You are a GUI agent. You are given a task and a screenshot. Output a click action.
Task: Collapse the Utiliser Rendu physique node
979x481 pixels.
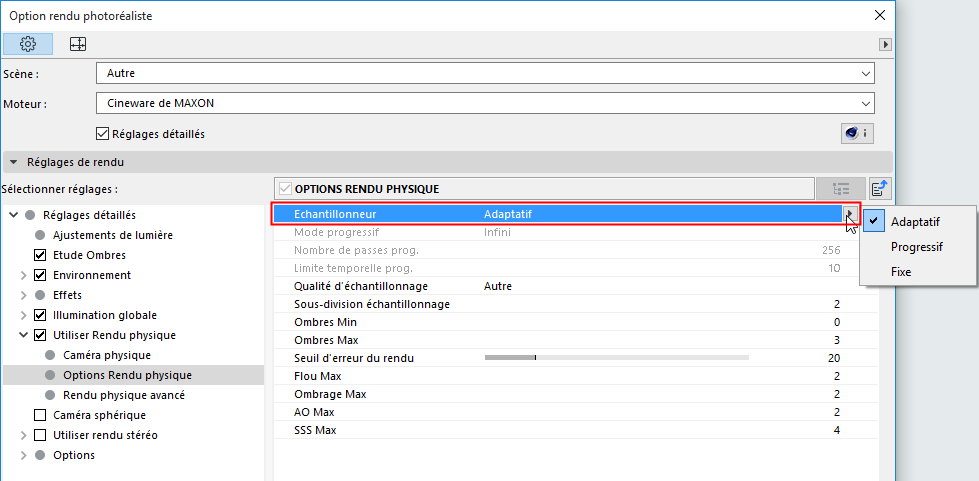tap(24, 335)
